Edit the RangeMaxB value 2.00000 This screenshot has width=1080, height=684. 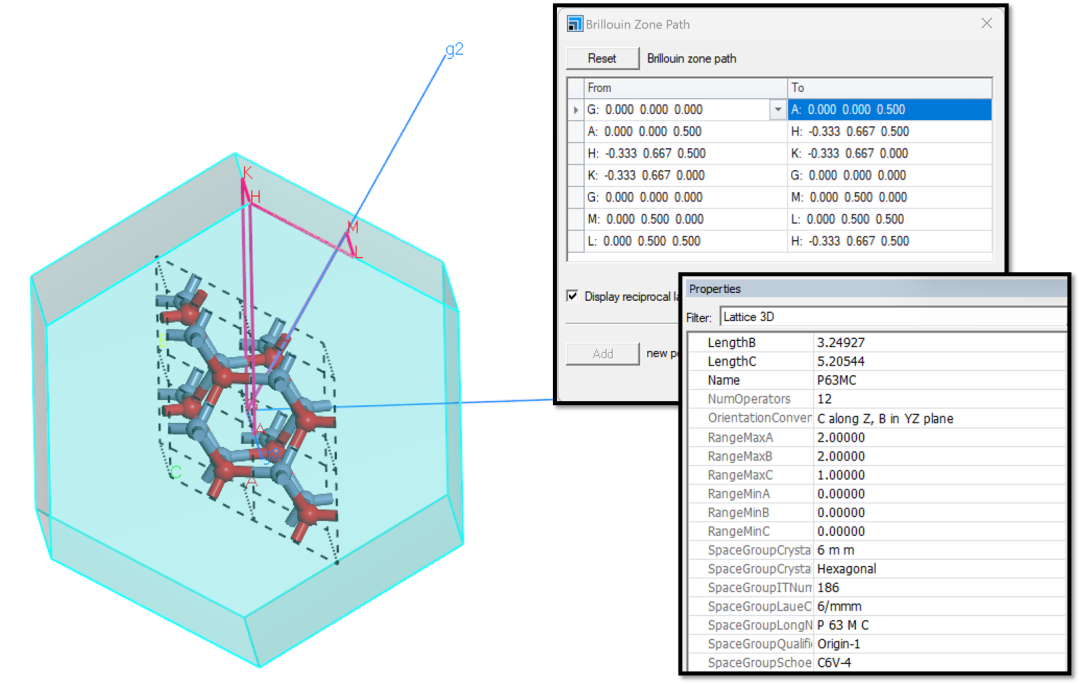939,456
